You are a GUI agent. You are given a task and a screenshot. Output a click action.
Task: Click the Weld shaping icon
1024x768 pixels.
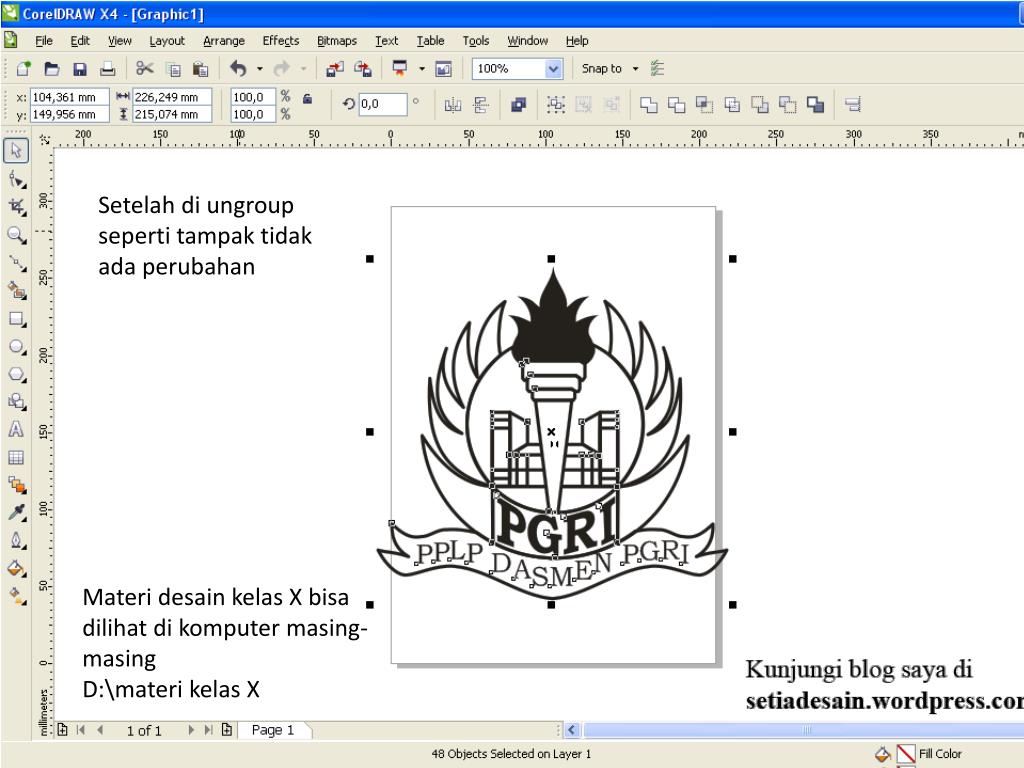pyautogui.click(x=648, y=104)
